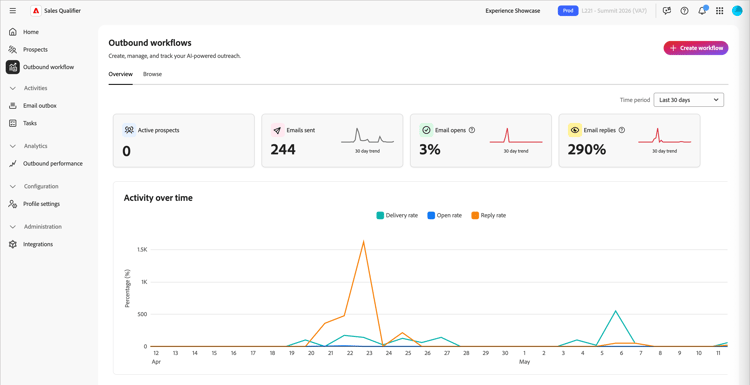Open the help question mark icon
Image resolution: width=750 pixels, height=385 pixels.
[684, 11]
